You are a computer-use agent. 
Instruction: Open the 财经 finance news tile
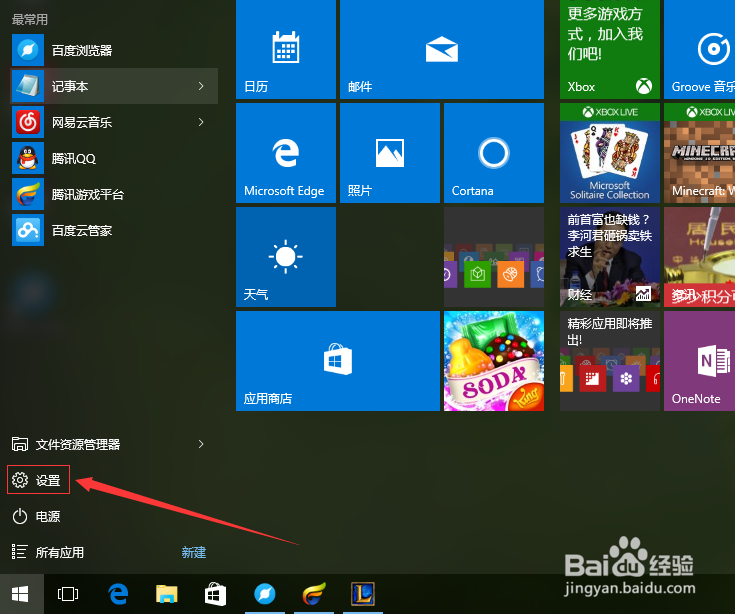point(609,257)
